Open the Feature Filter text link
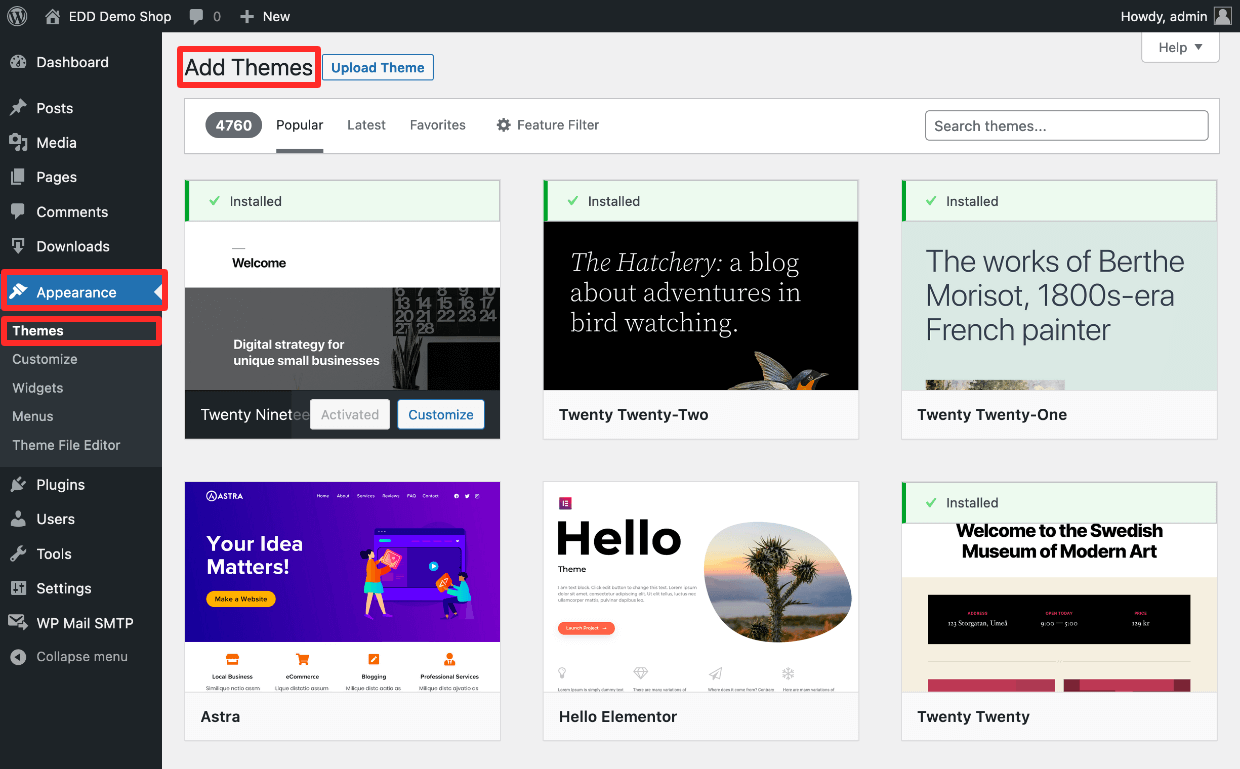The height and width of the screenshot is (769, 1240). click(558, 125)
